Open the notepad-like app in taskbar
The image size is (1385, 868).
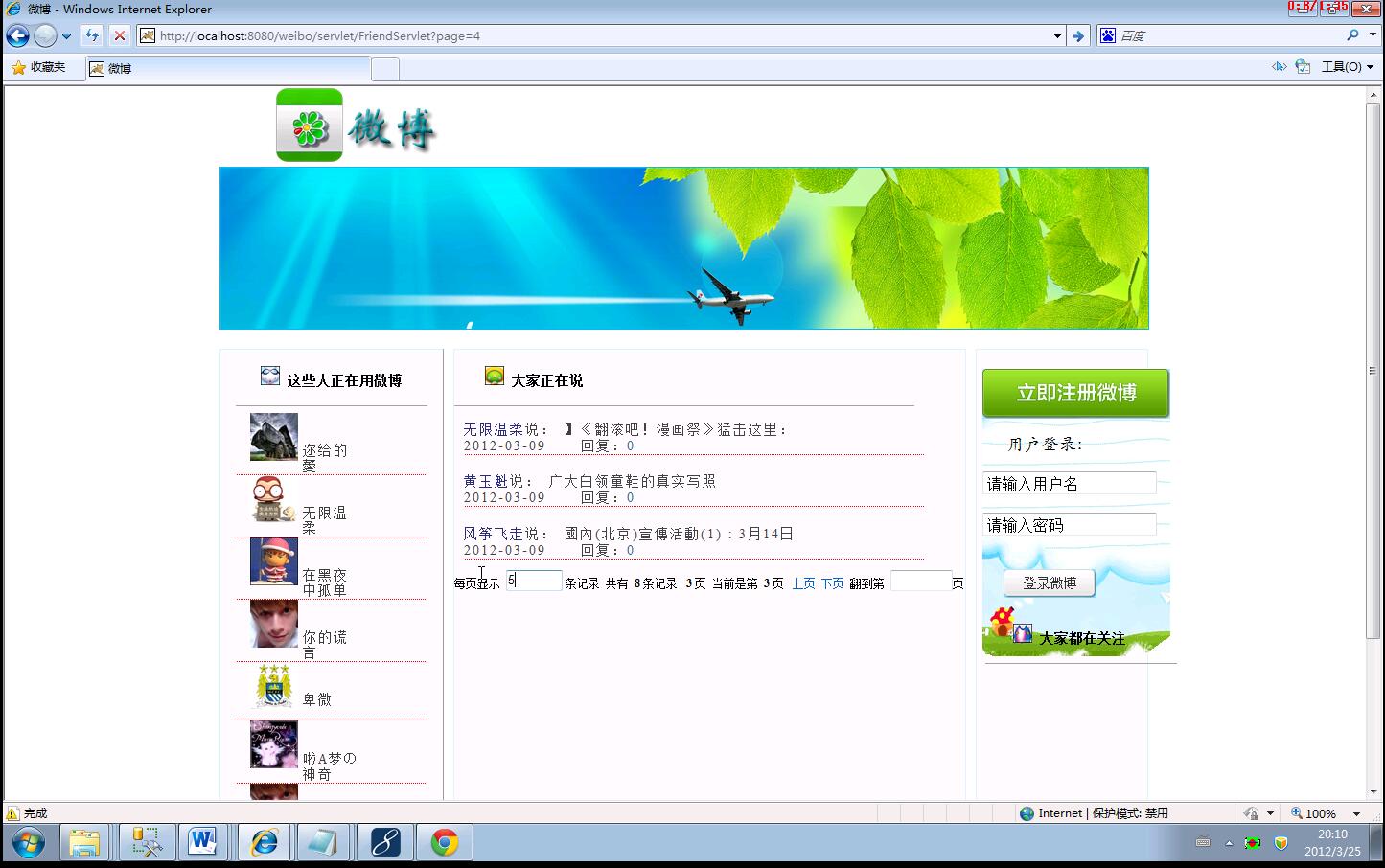(323, 843)
